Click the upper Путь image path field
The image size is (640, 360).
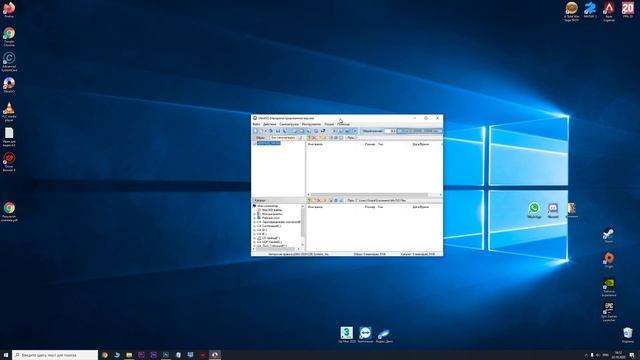pos(399,138)
